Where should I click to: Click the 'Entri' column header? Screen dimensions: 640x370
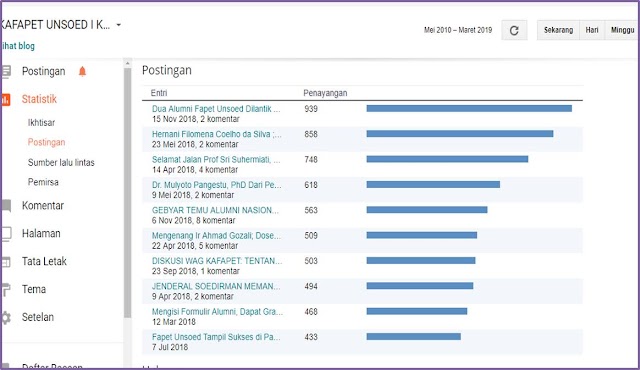[159, 93]
